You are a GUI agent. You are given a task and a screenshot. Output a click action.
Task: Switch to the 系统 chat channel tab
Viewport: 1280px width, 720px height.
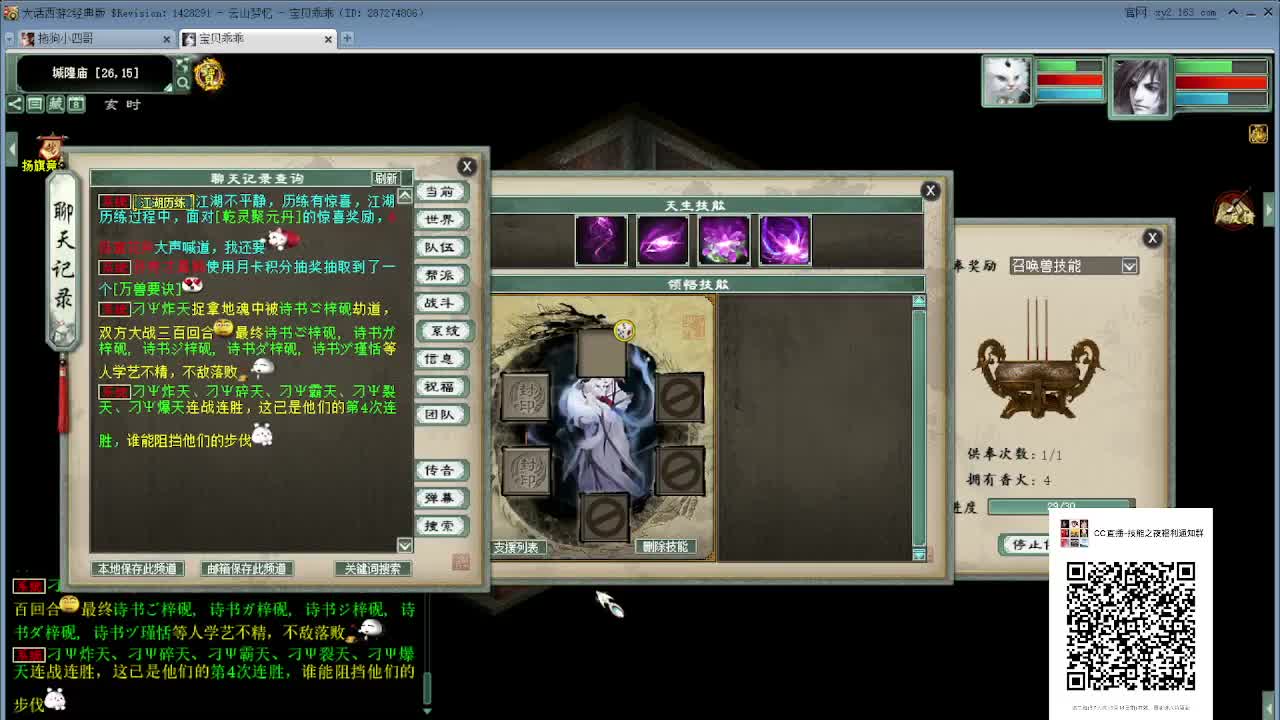click(x=444, y=331)
